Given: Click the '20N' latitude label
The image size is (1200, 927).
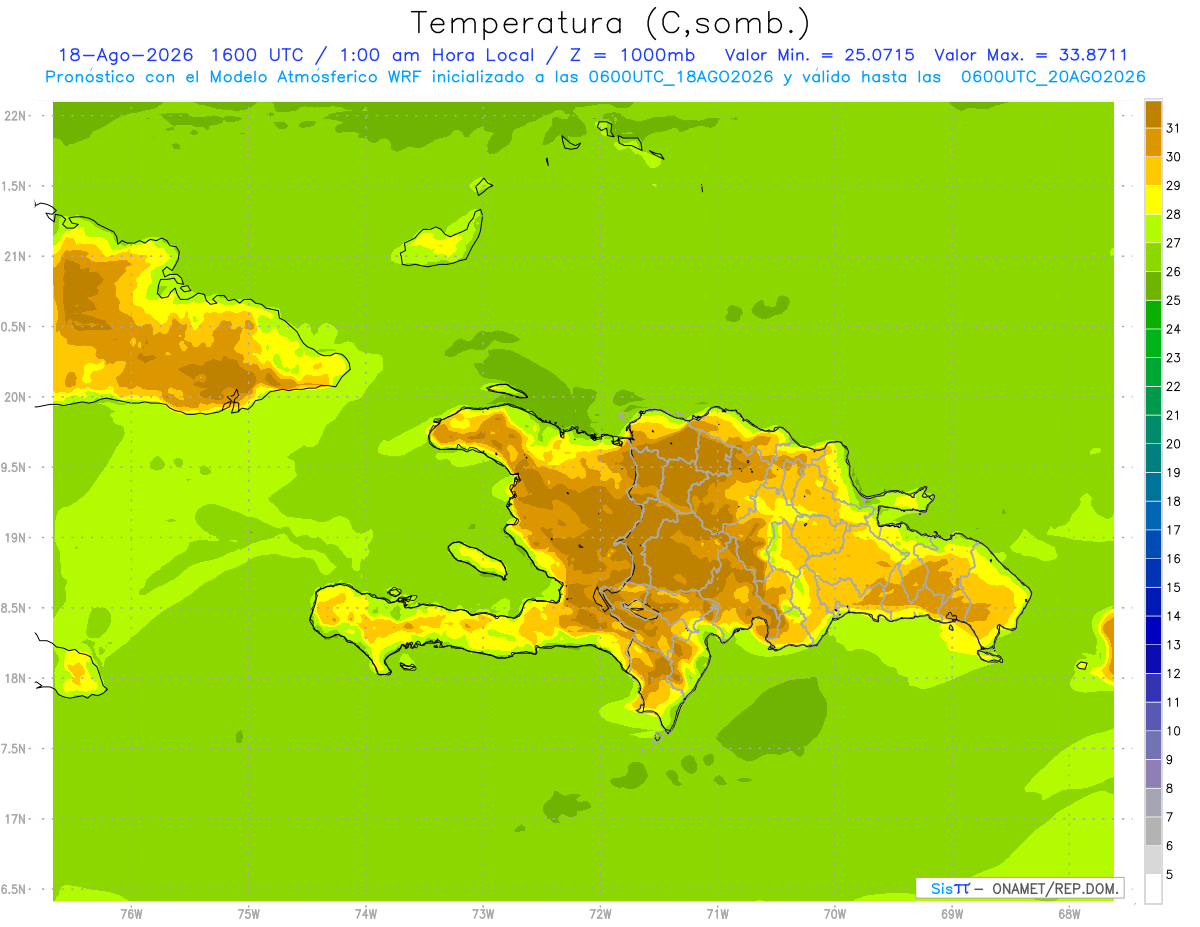Looking at the screenshot, I should pyautogui.click(x=15, y=397).
